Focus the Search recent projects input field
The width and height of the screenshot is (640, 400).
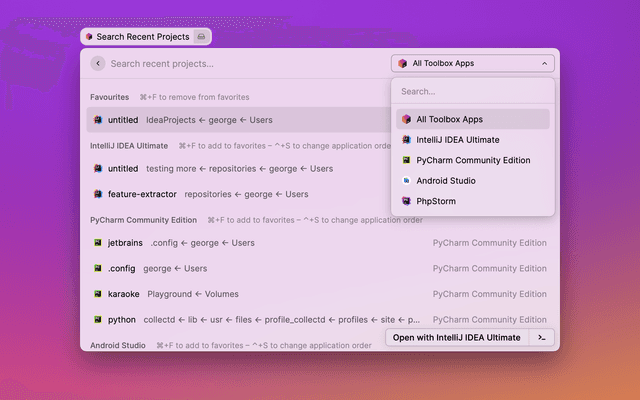[240, 63]
